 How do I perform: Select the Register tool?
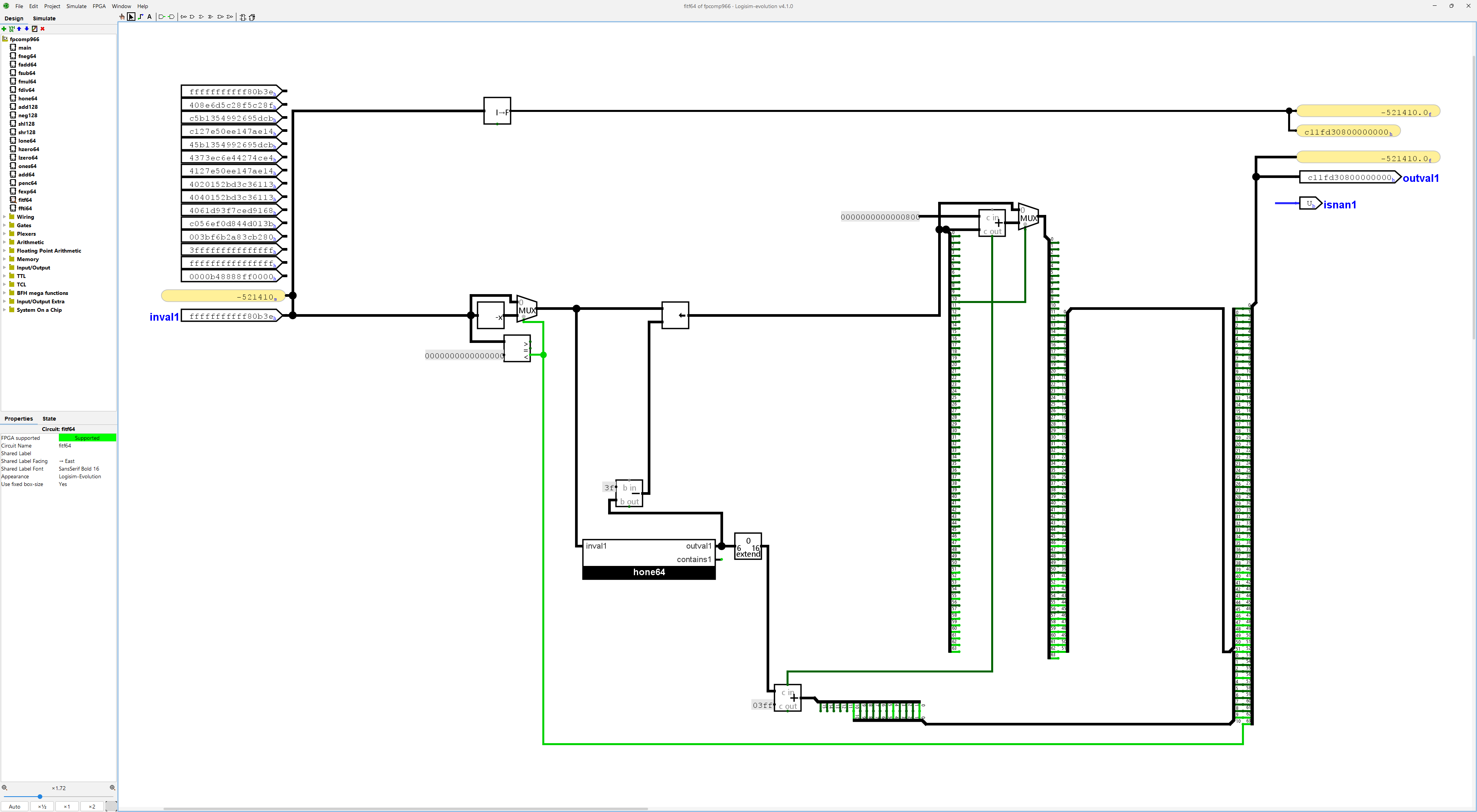click(x=252, y=17)
